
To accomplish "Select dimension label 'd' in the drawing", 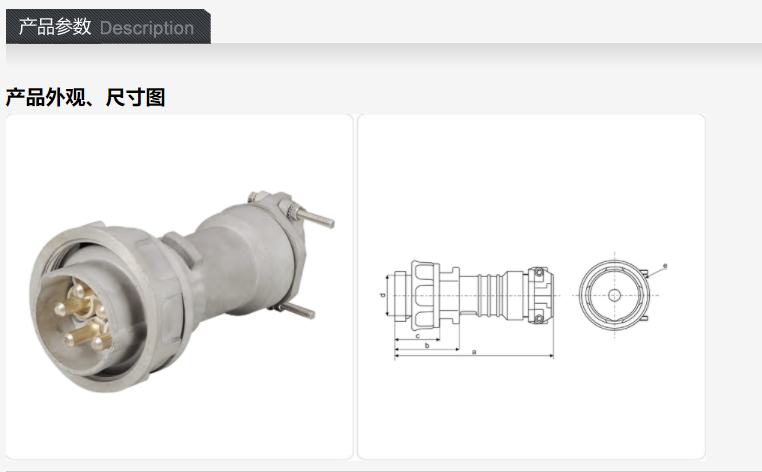I will pyautogui.click(x=382, y=295).
